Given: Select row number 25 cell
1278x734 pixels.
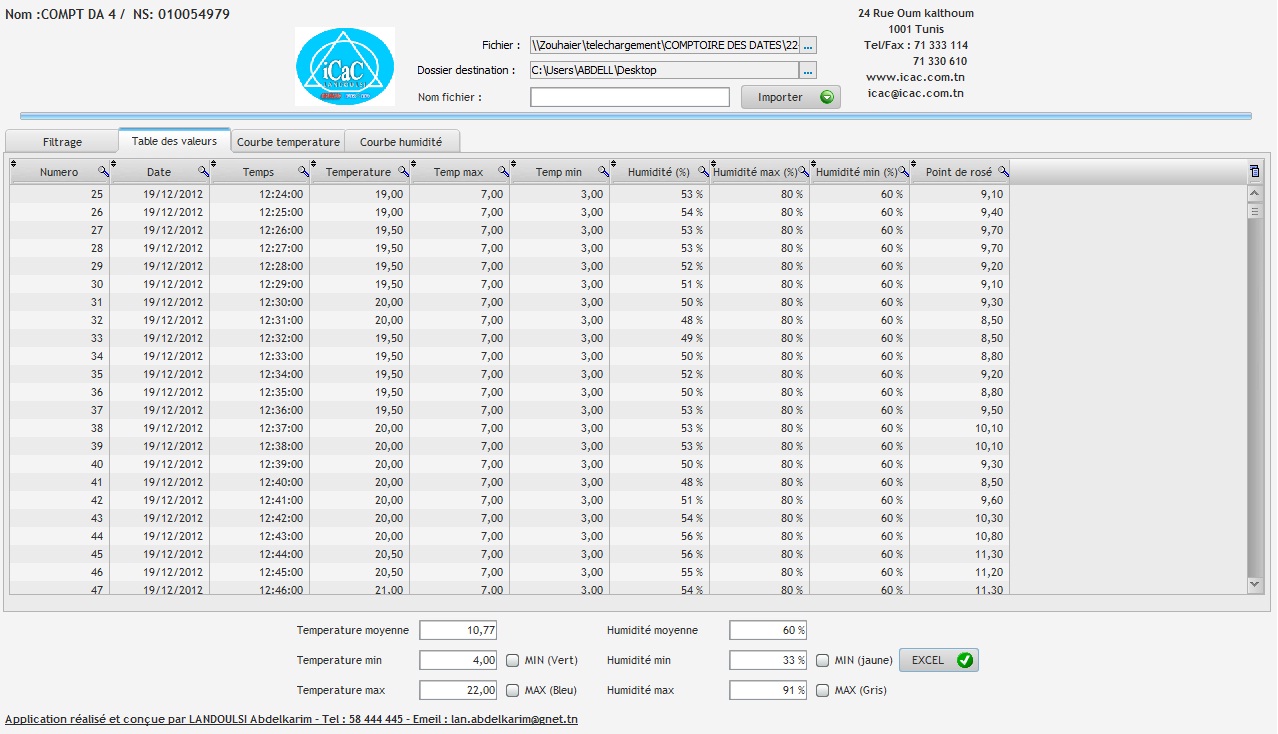Looking at the screenshot, I should click(60, 194).
